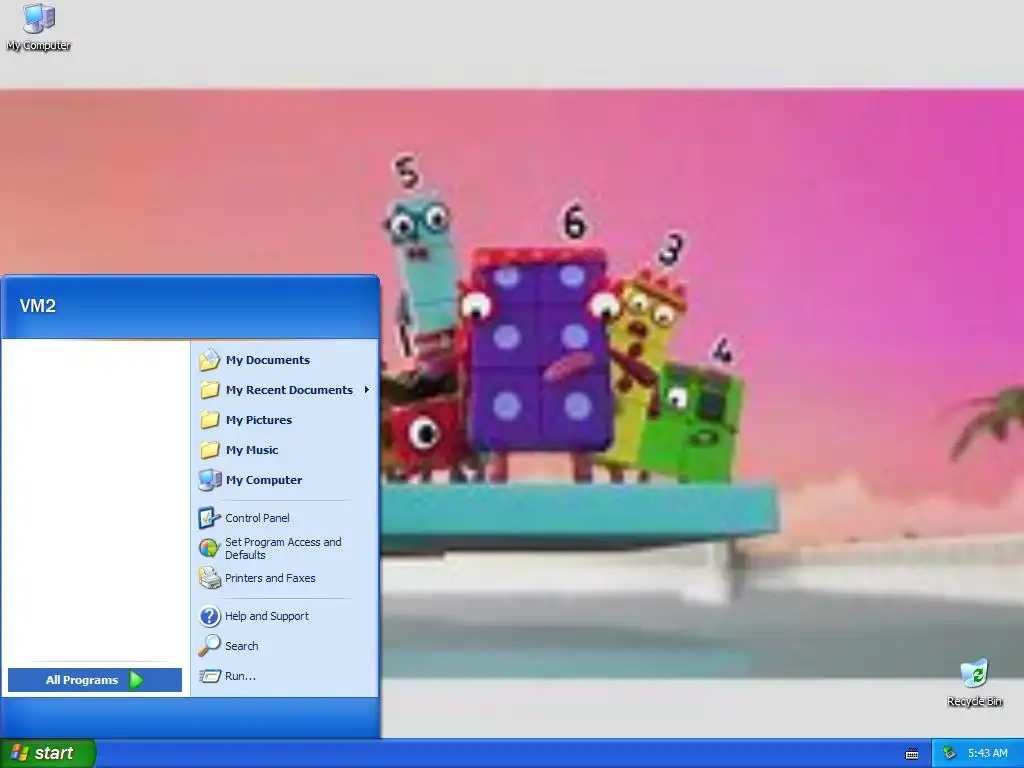Select My Computer label in Start menu
The height and width of the screenshot is (768, 1024).
coord(264,480)
